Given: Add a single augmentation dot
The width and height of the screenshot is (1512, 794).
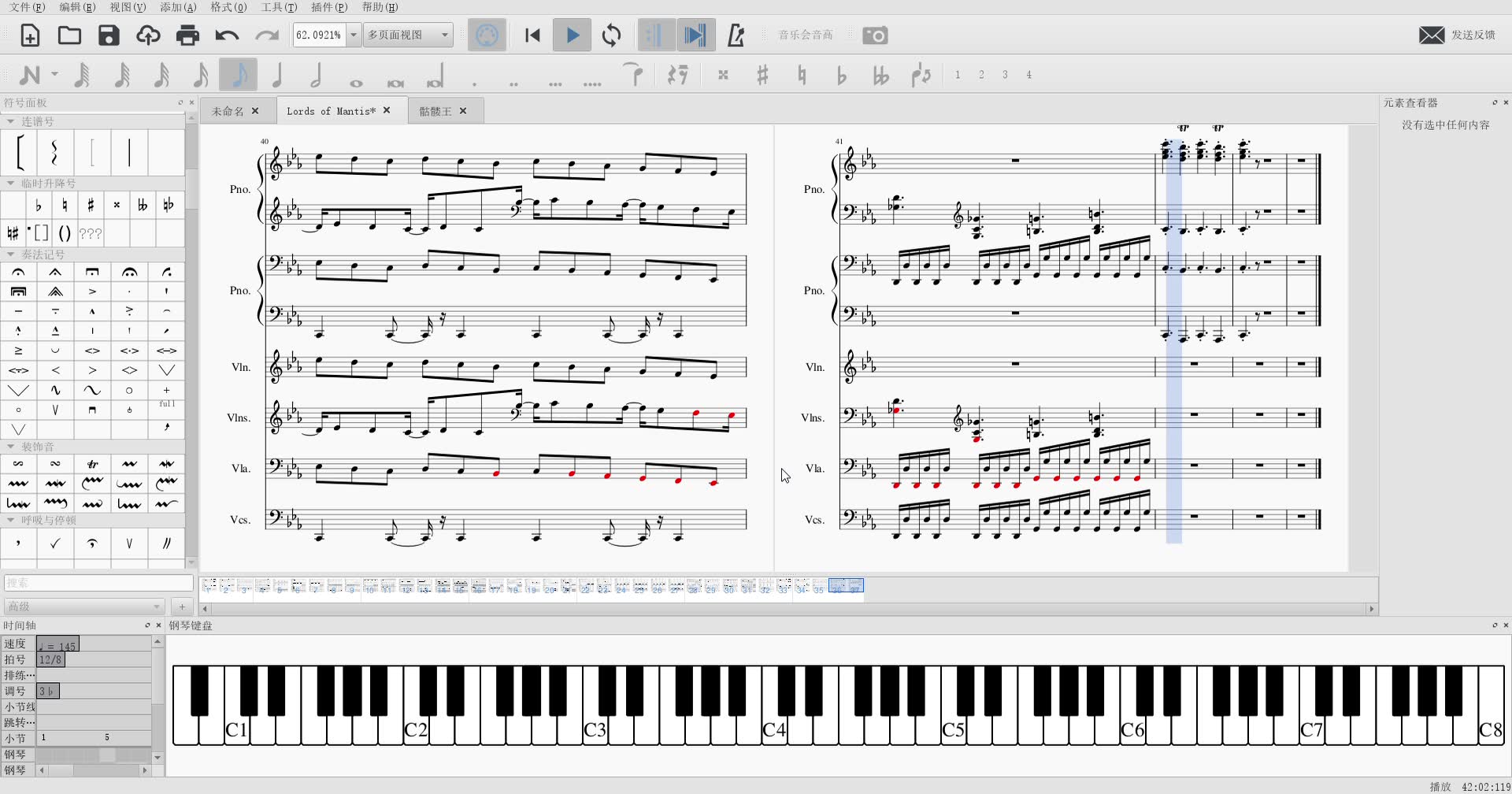Looking at the screenshot, I should 474,83.
